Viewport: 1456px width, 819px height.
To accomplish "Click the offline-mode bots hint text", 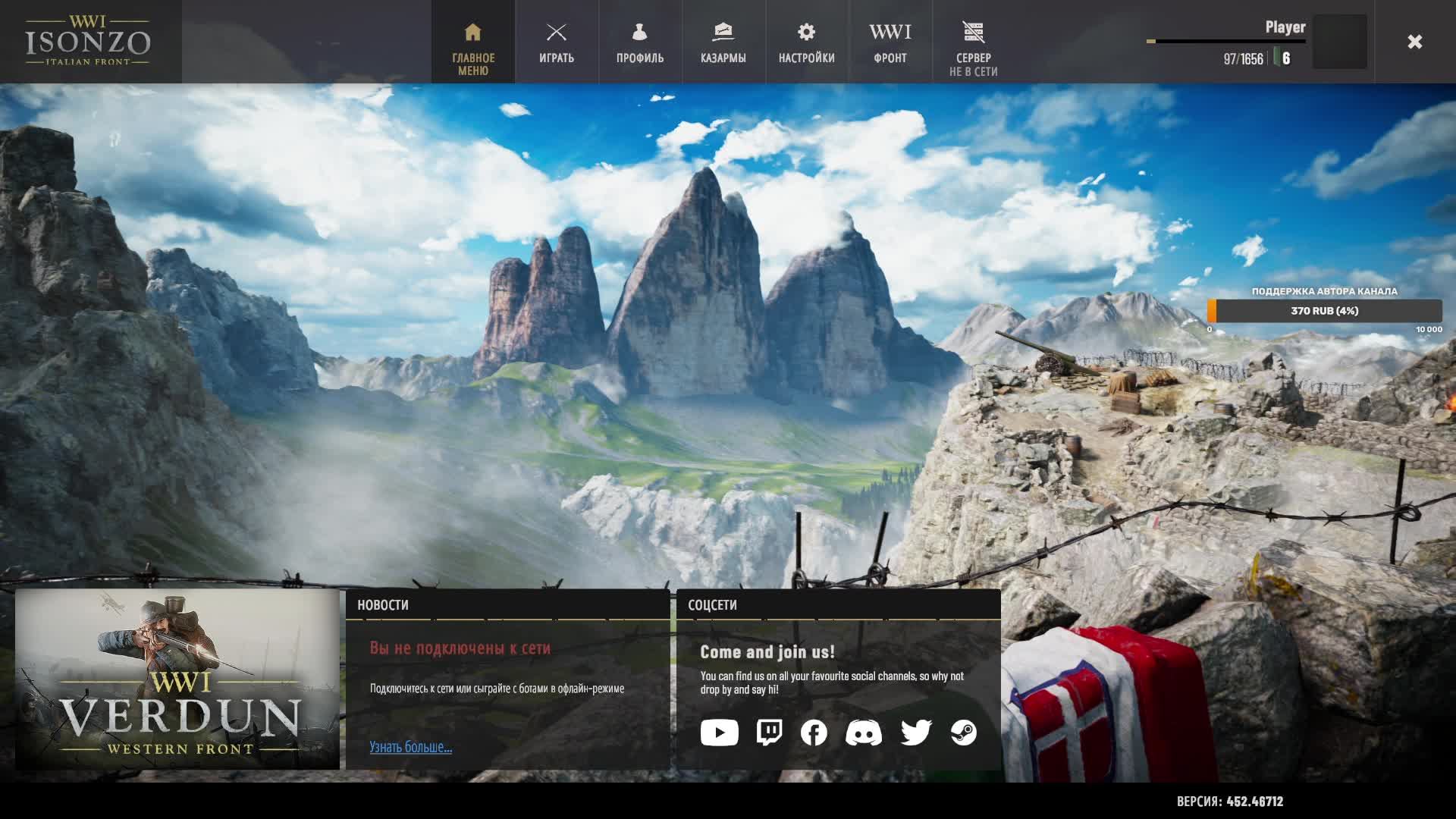I will (497, 689).
